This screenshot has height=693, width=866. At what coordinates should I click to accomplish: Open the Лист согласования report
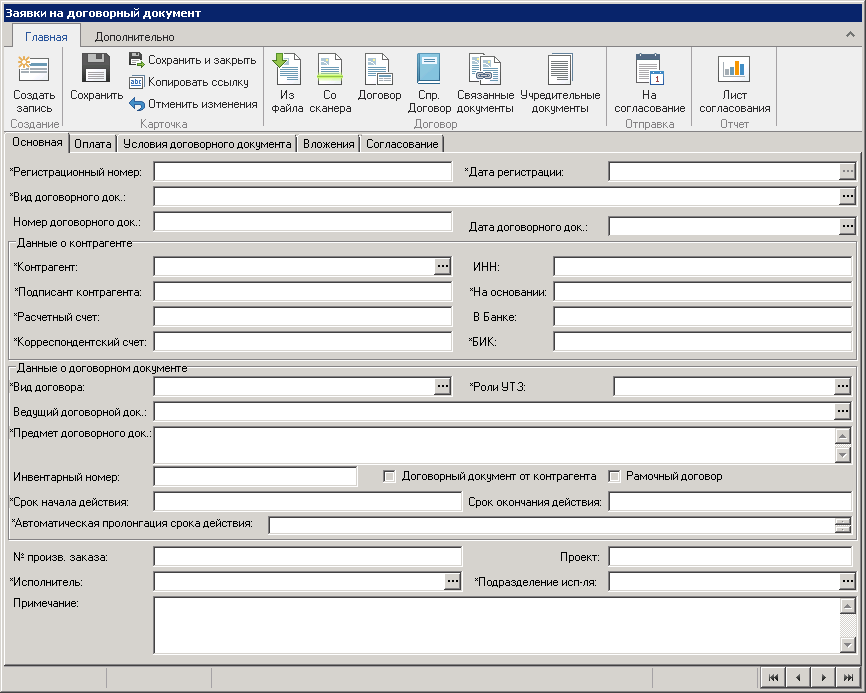[734, 83]
